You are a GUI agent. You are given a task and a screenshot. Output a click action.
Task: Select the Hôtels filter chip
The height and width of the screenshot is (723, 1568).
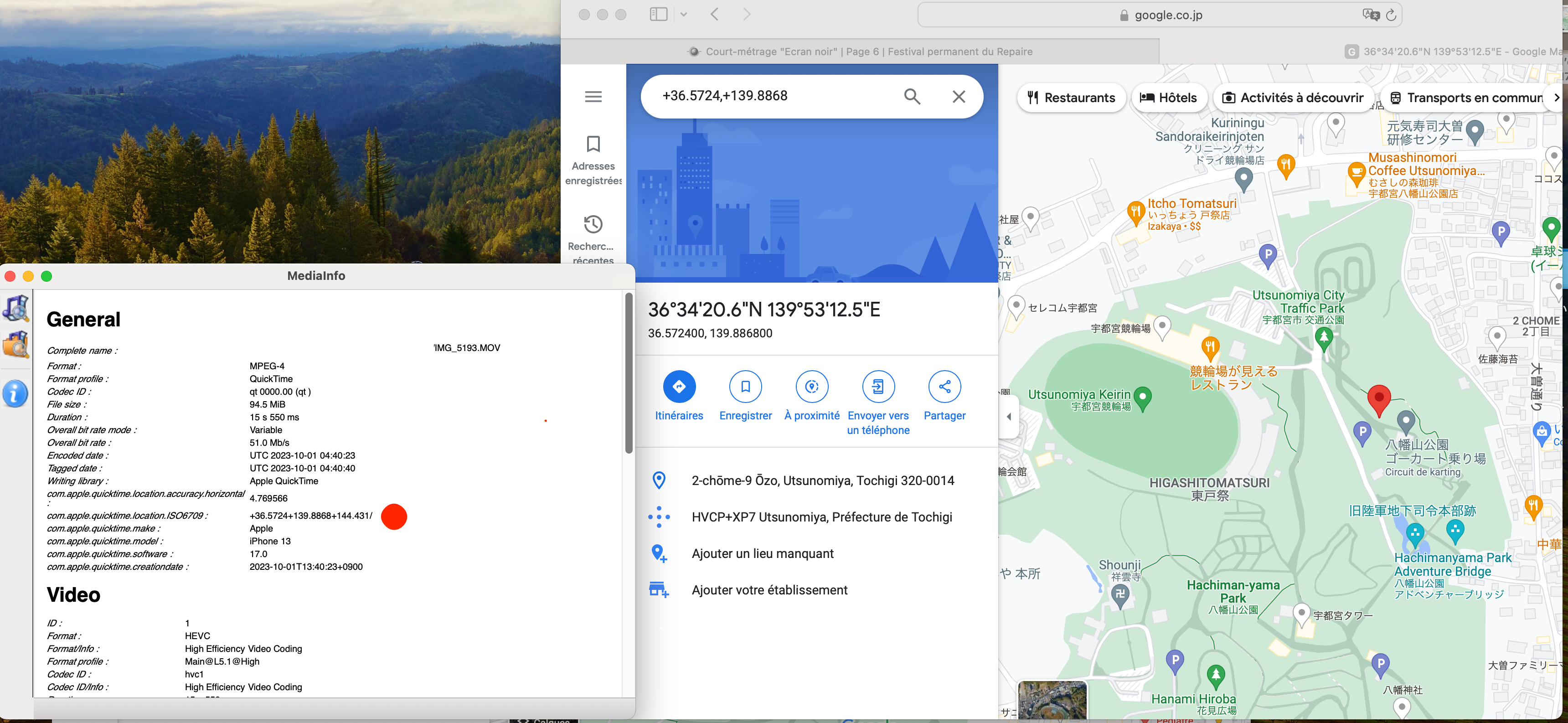pos(1168,98)
